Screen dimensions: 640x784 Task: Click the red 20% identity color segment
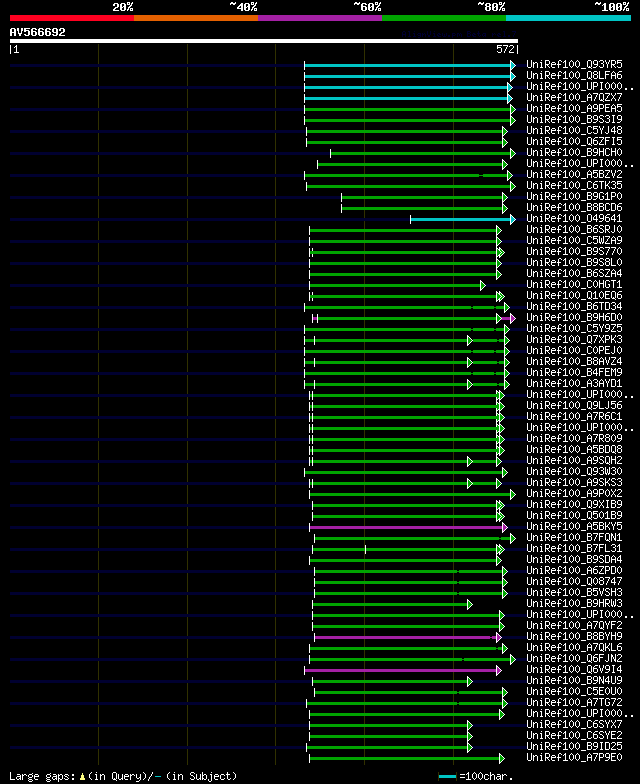[72, 18]
